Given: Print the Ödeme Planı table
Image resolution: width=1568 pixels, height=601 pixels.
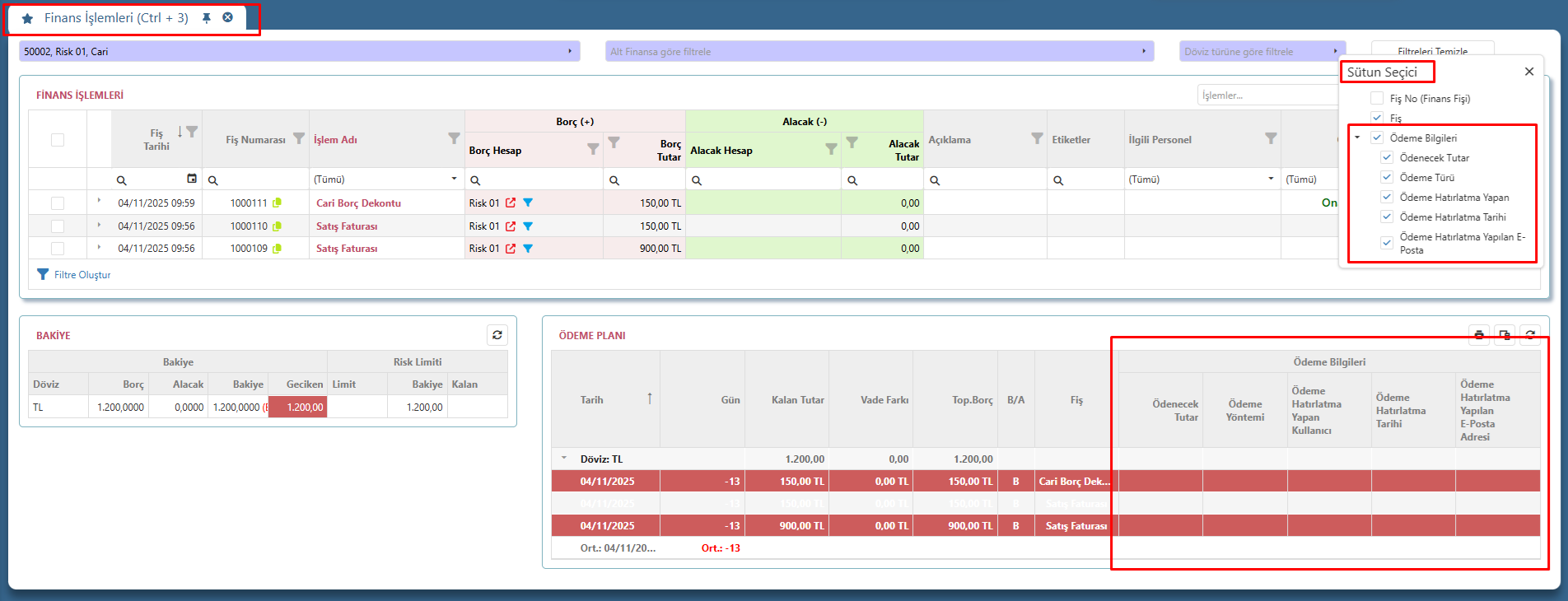Looking at the screenshot, I should 1479,334.
